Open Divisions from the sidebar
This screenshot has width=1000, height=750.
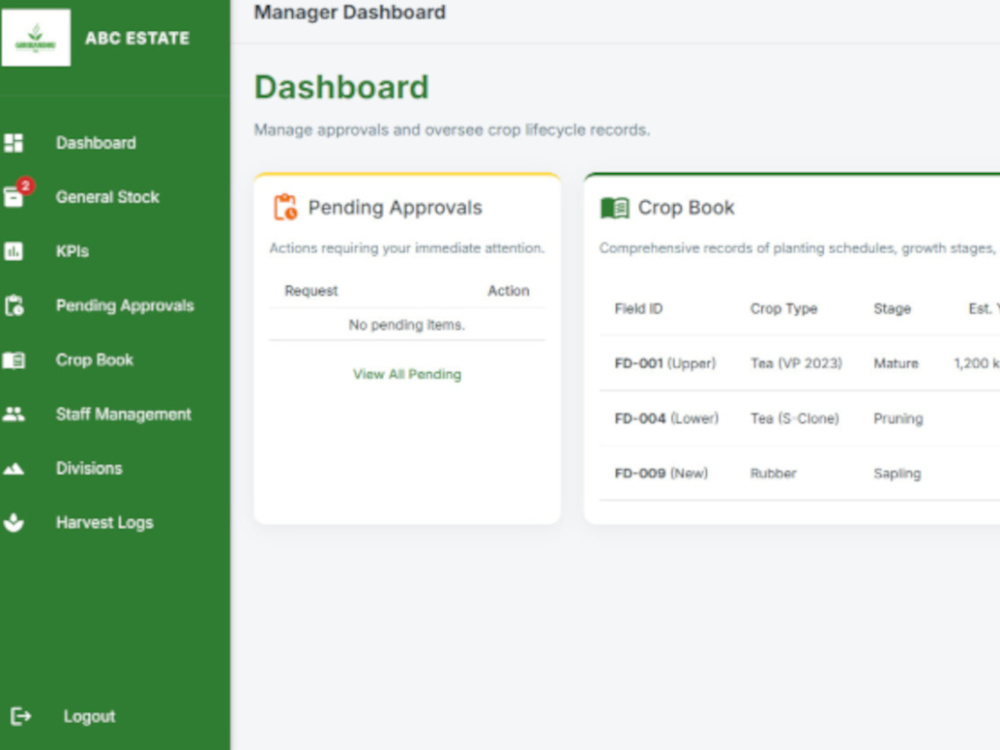click(89, 469)
